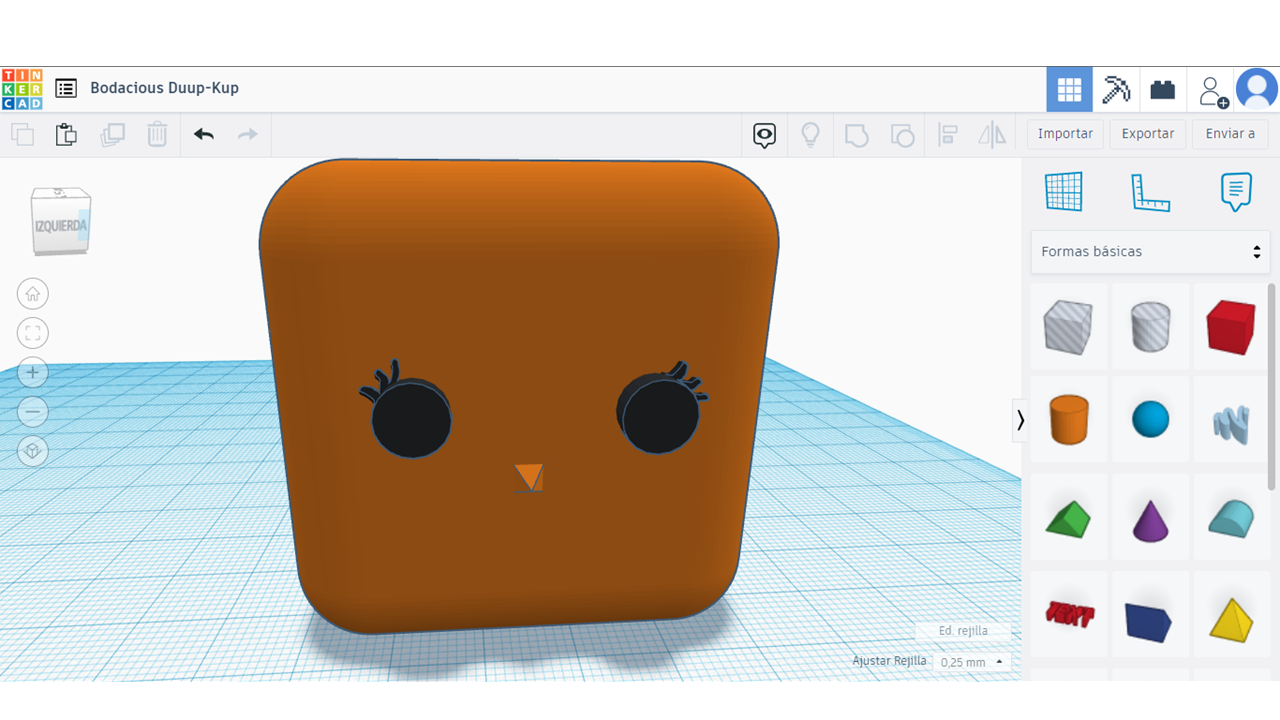Click the Enviar a button
1280x720 pixels.
(x=1230, y=134)
